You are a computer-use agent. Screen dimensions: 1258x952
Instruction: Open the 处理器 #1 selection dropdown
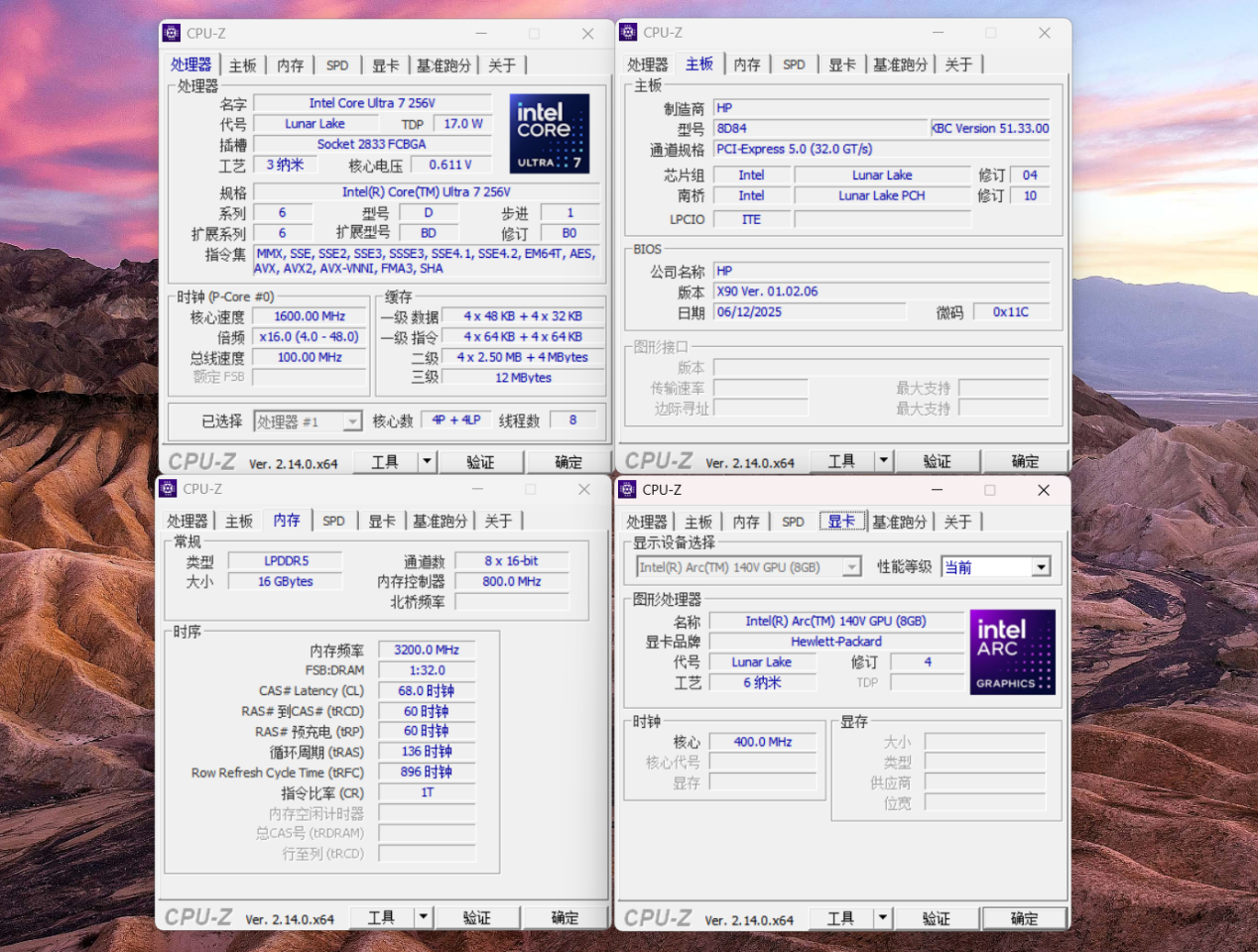[x=352, y=421]
